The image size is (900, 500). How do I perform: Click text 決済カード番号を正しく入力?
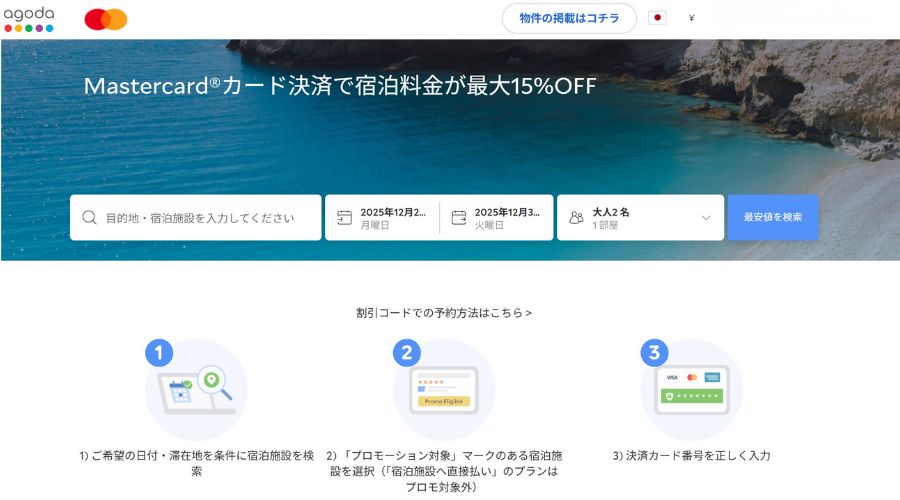(692, 455)
